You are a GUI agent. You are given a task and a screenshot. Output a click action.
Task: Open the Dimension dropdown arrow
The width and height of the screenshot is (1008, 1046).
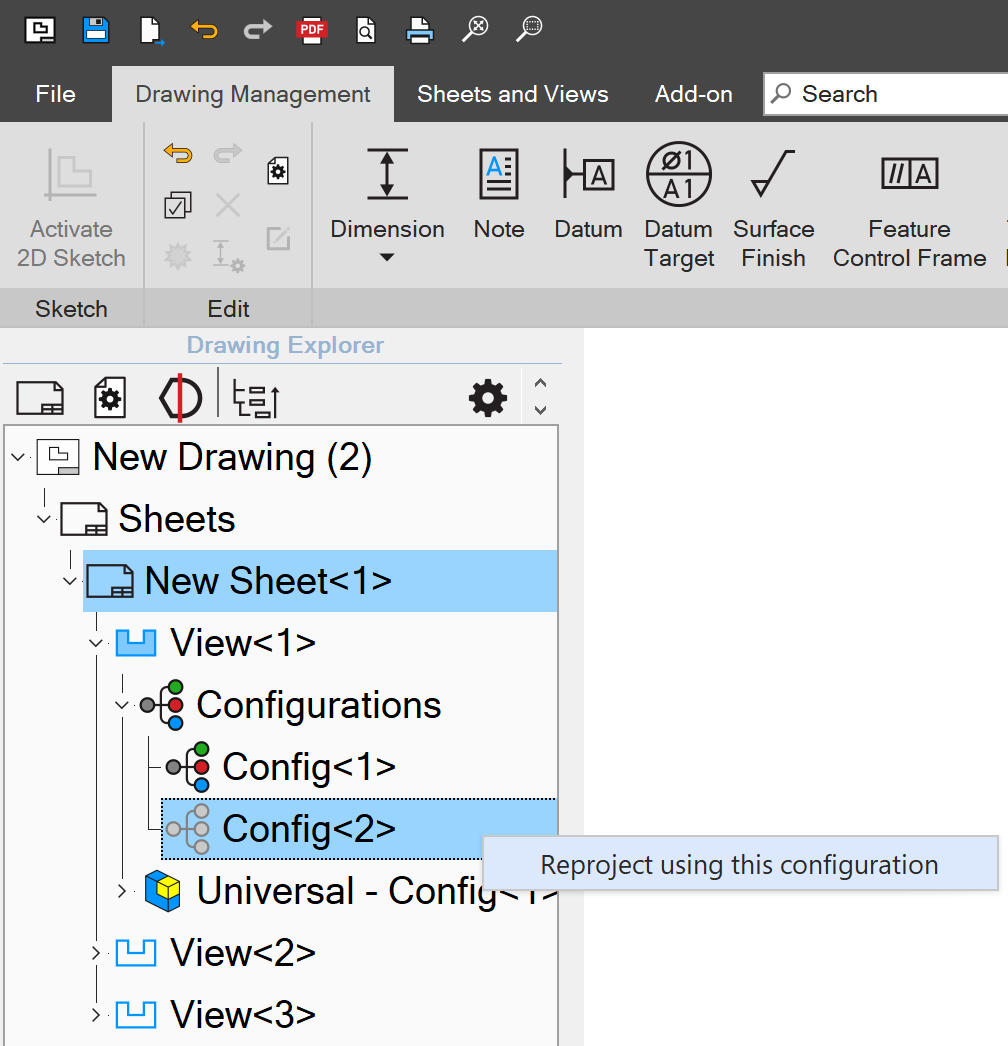(387, 258)
